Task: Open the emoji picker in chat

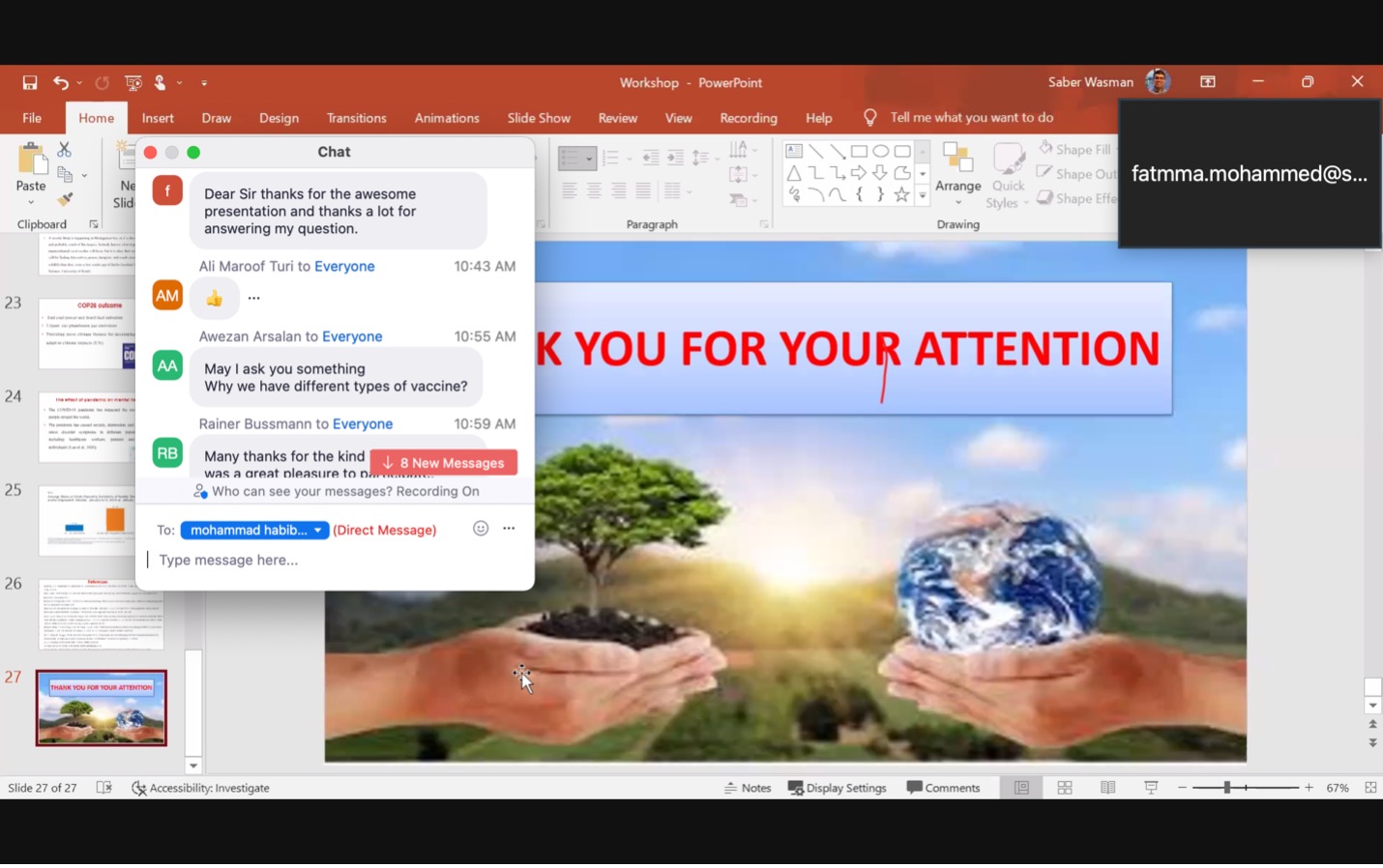Action: [x=481, y=529]
